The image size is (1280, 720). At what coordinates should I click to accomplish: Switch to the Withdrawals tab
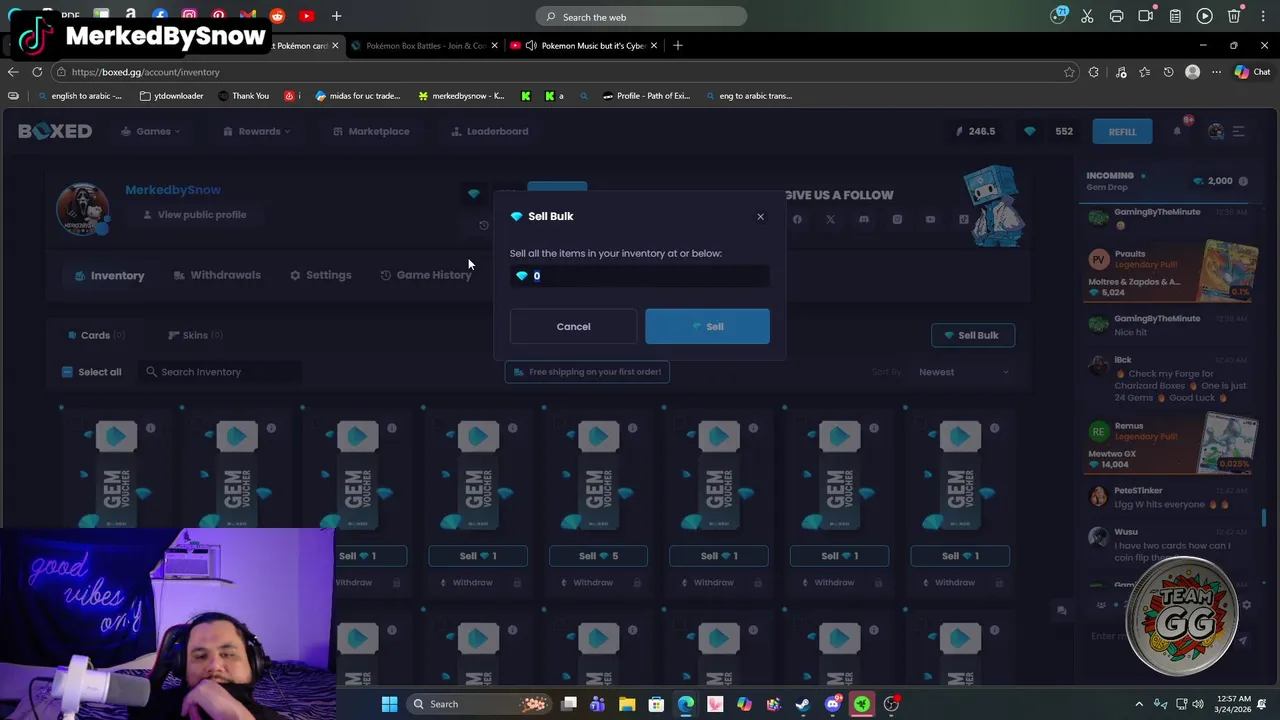(x=217, y=275)
